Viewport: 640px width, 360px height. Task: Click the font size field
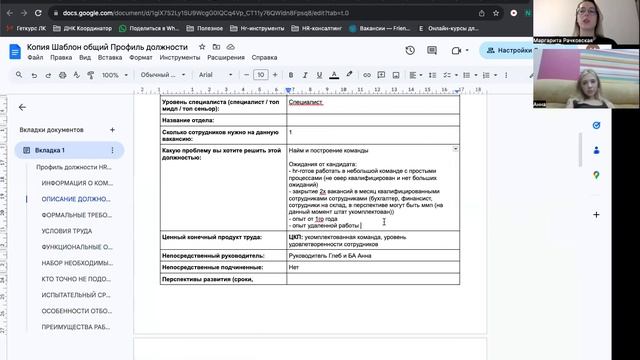(260, 75)
